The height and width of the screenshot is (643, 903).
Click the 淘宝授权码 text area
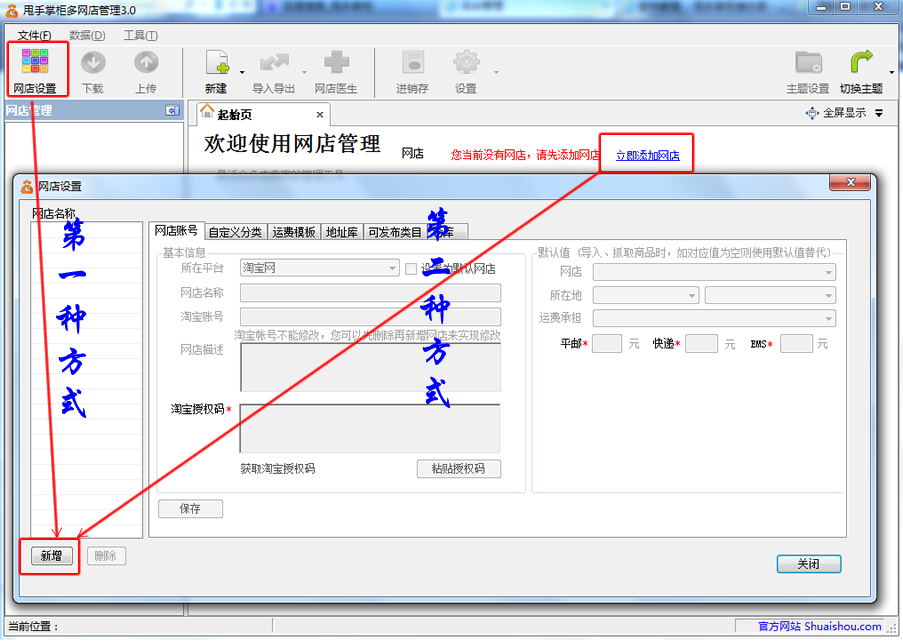[x=370, y=428]
